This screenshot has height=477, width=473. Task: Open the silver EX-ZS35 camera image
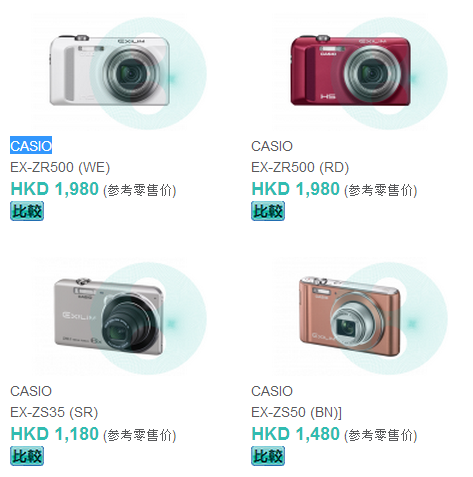pyautogui.click(x=120, y=317)
